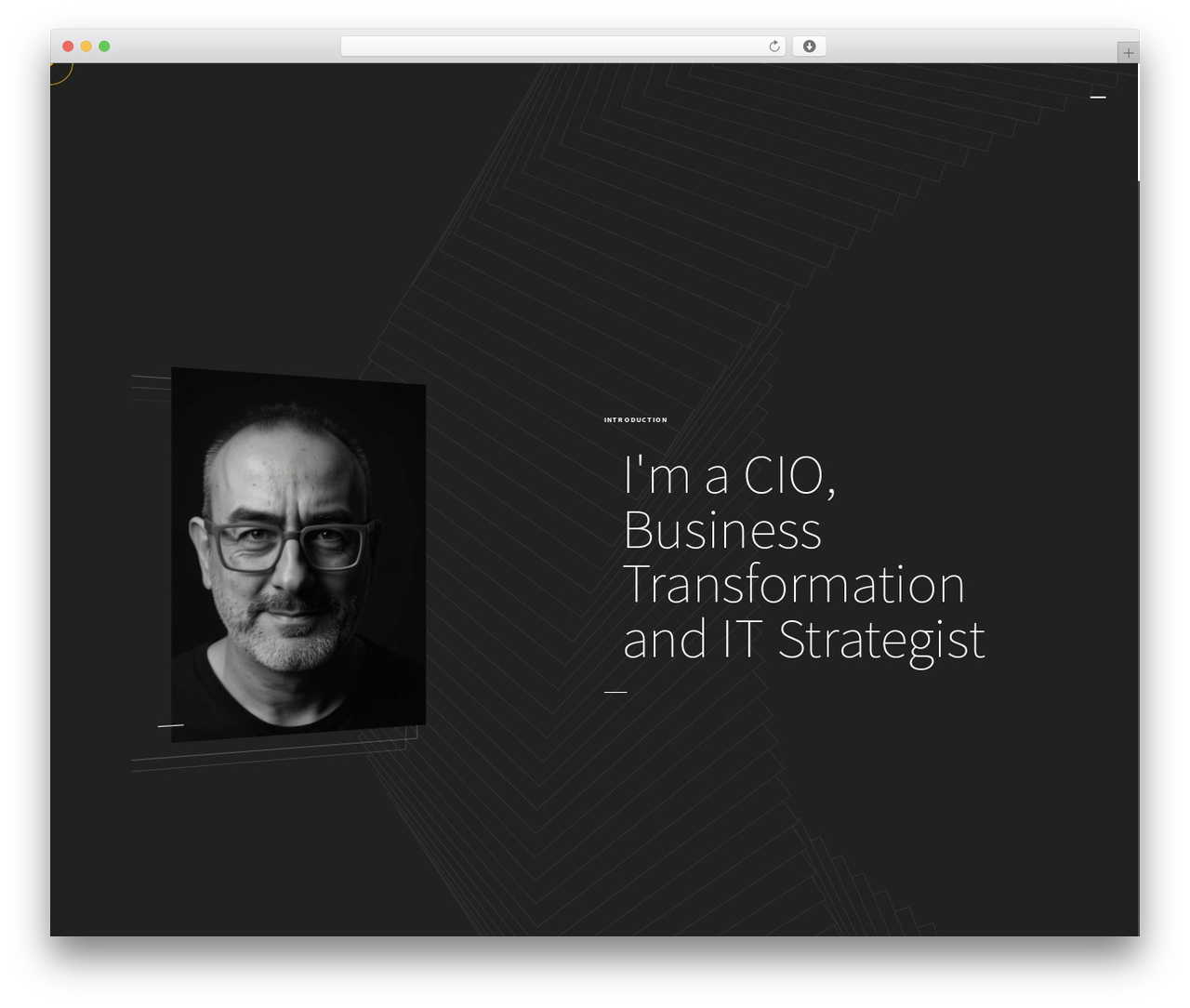Click the portrait photo of the man
Screen dimensions: 1190x1008
pos(298,554)
